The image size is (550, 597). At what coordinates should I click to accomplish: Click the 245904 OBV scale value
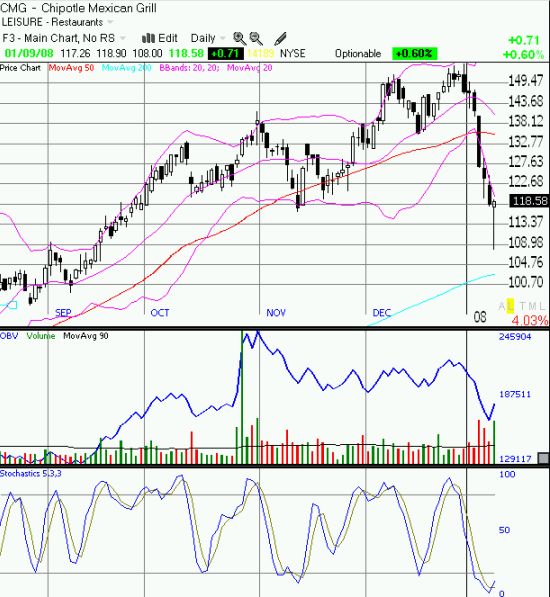pos(514,337)
